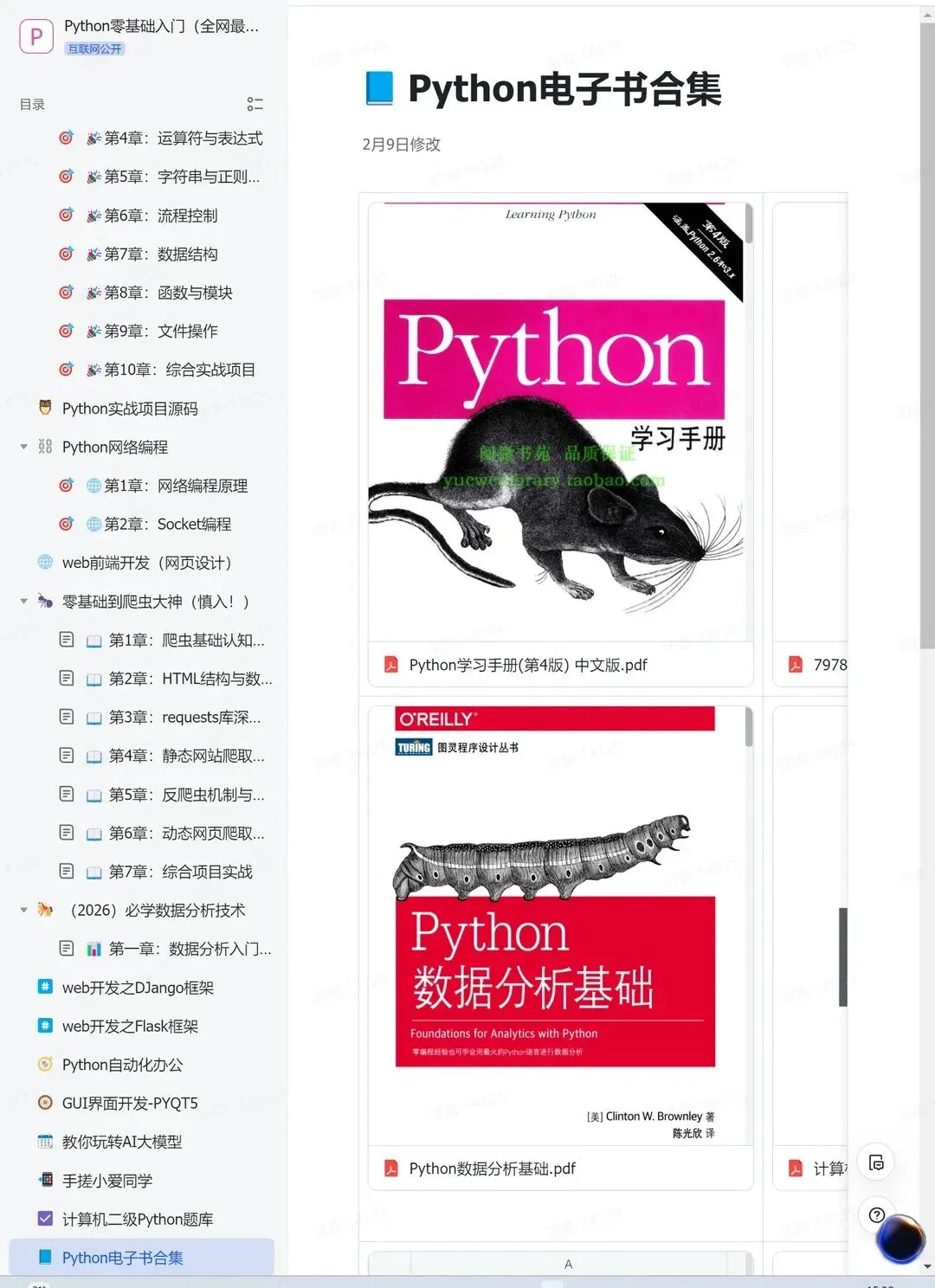Click the outline collapse icon next to 目录

pyautogui.click(x=255, y=104)
